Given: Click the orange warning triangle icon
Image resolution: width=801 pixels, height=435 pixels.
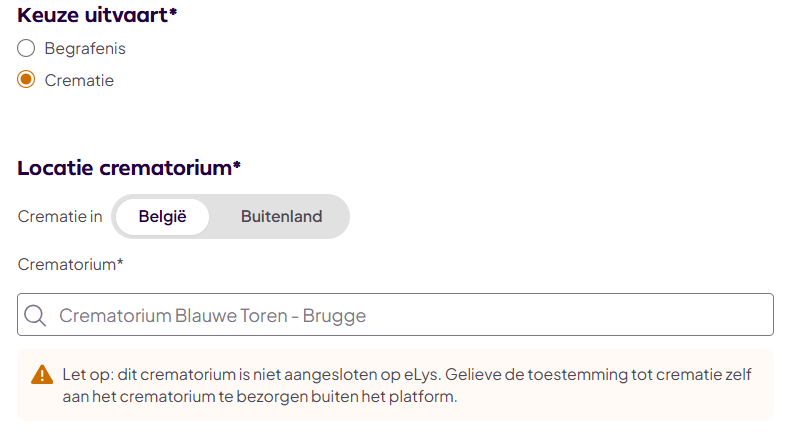Looking at the screenshot, I should pyautogui.click(x=42, y=375).
